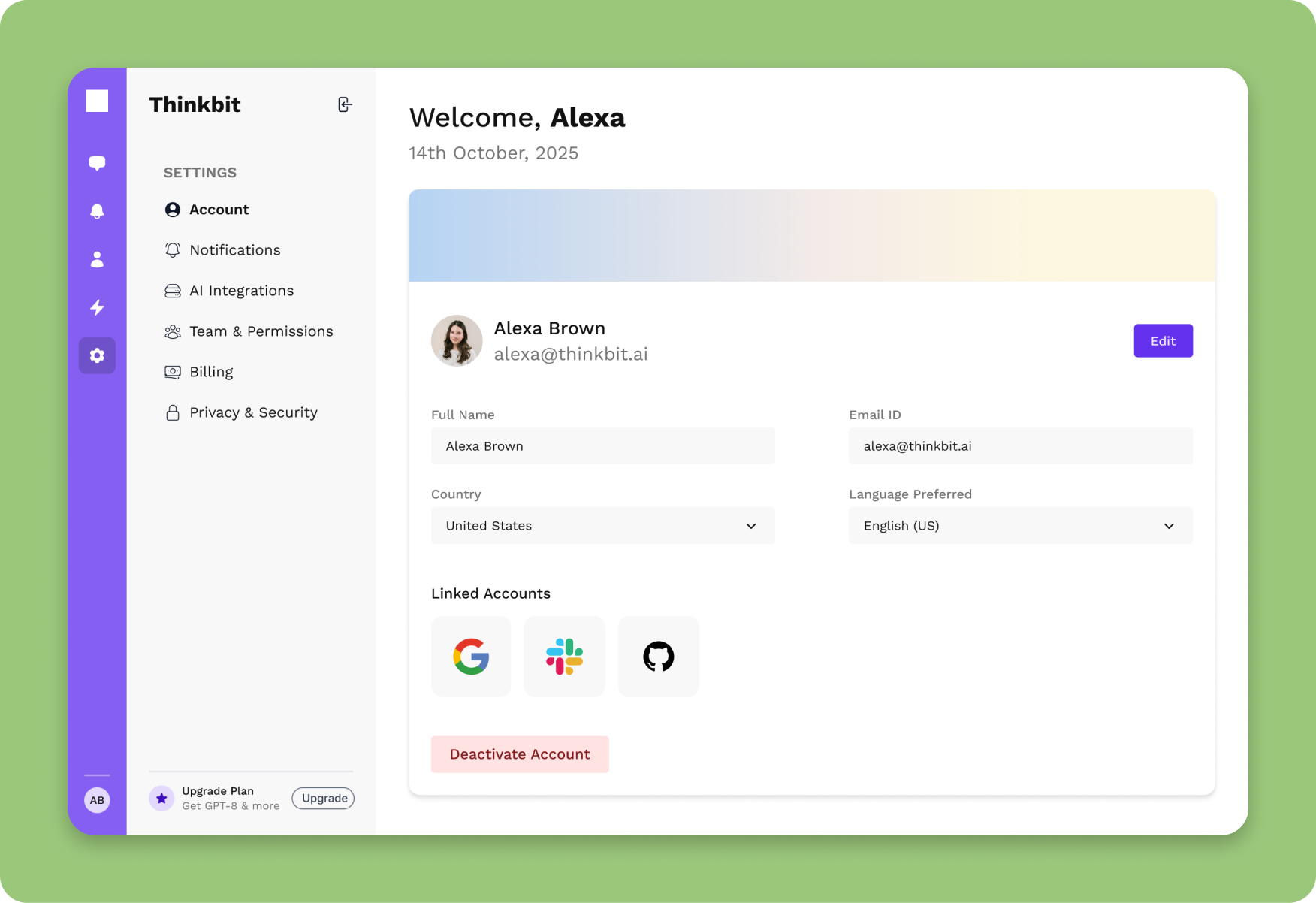Click the GitHub linked account icon
The height and width of the screenshot is (903, 1316).
(x=658, y=656)
